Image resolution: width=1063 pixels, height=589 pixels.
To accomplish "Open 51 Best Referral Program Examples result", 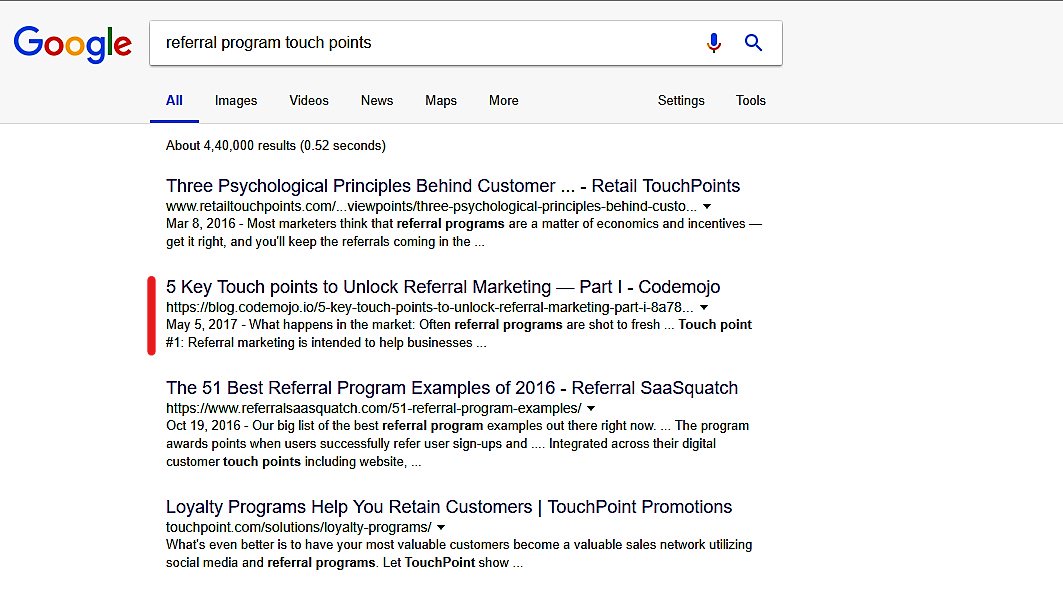I will click(x=452, y=388).
